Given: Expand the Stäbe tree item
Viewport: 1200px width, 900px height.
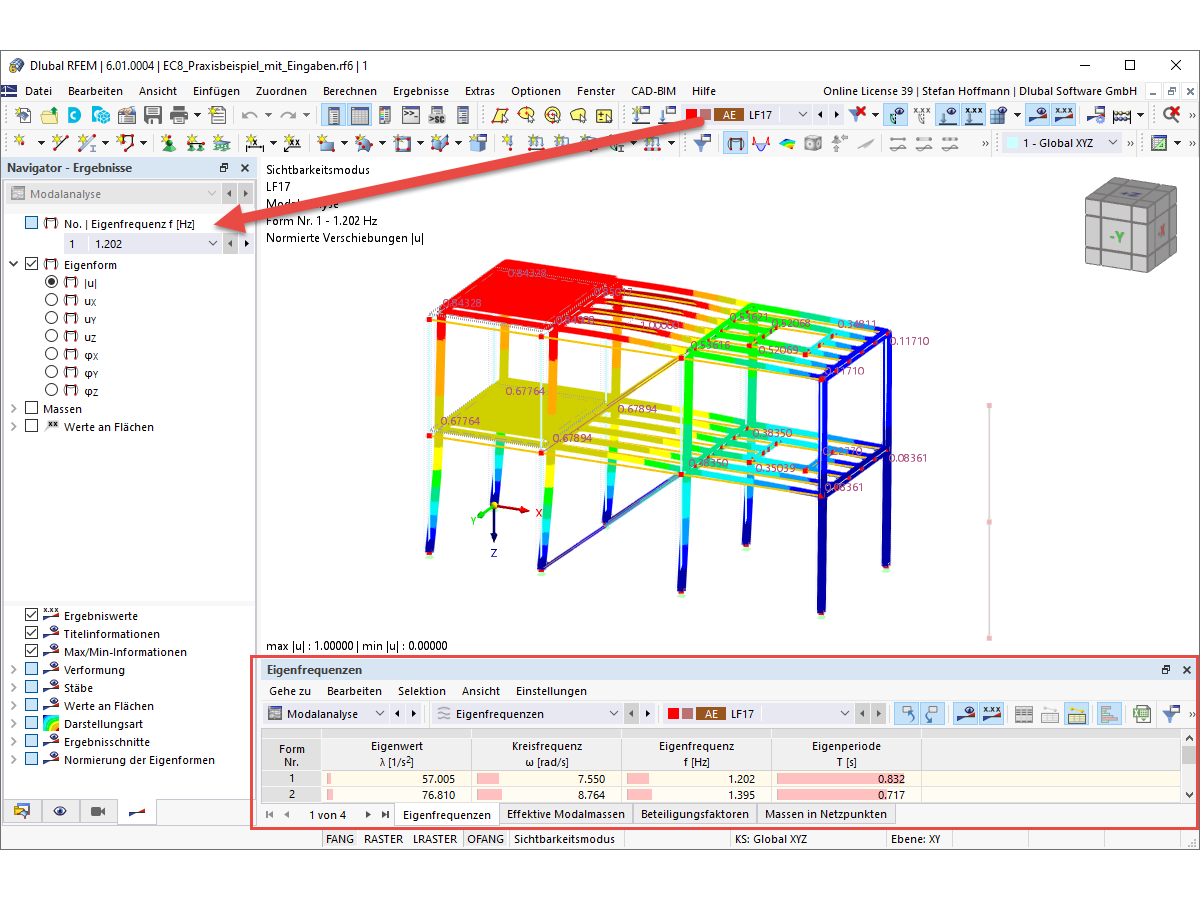Looking at the screenshot, I should pyautogui.click(x=14, y=688).
